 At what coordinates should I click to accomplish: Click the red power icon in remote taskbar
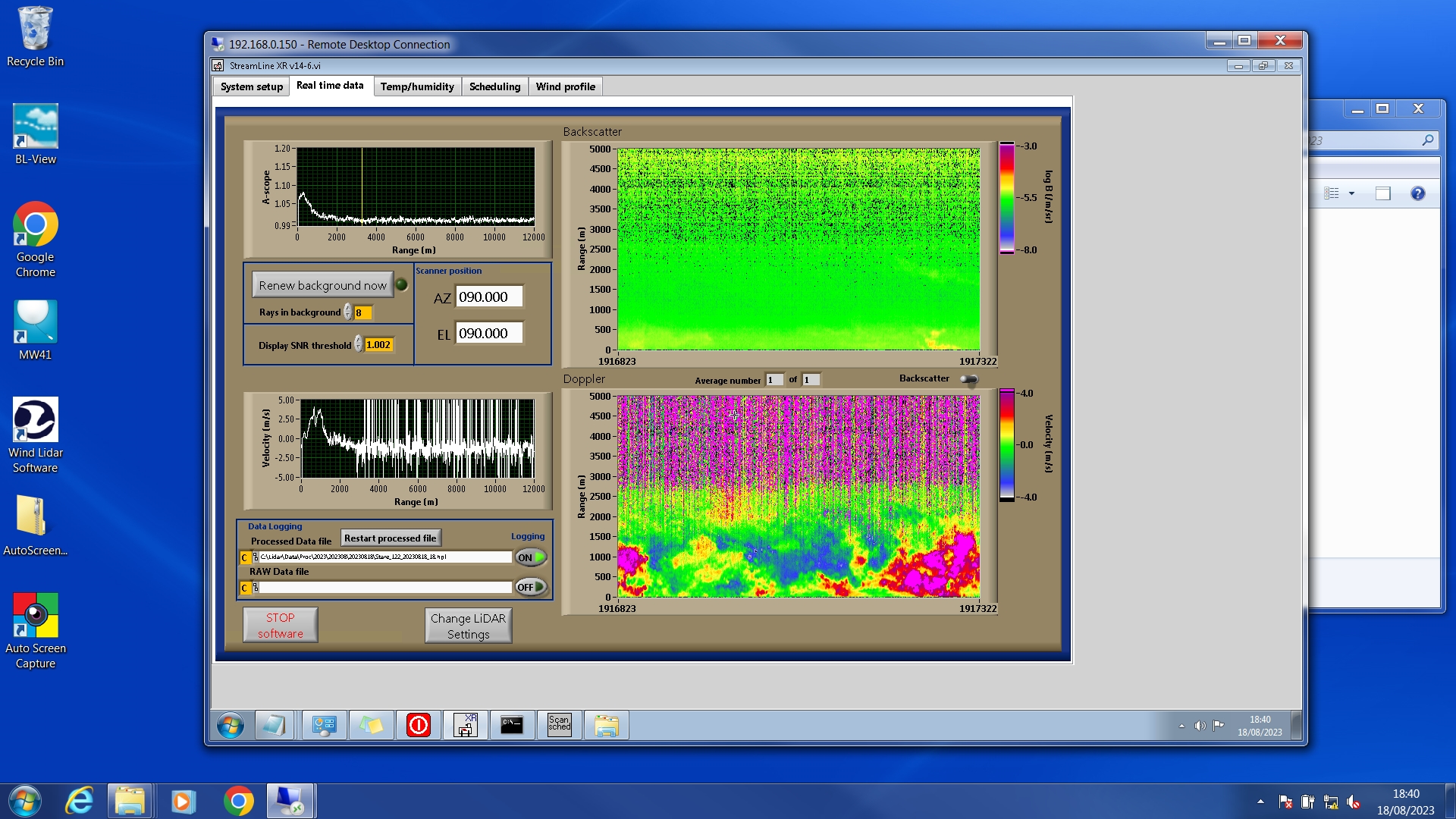coord(418,725)
